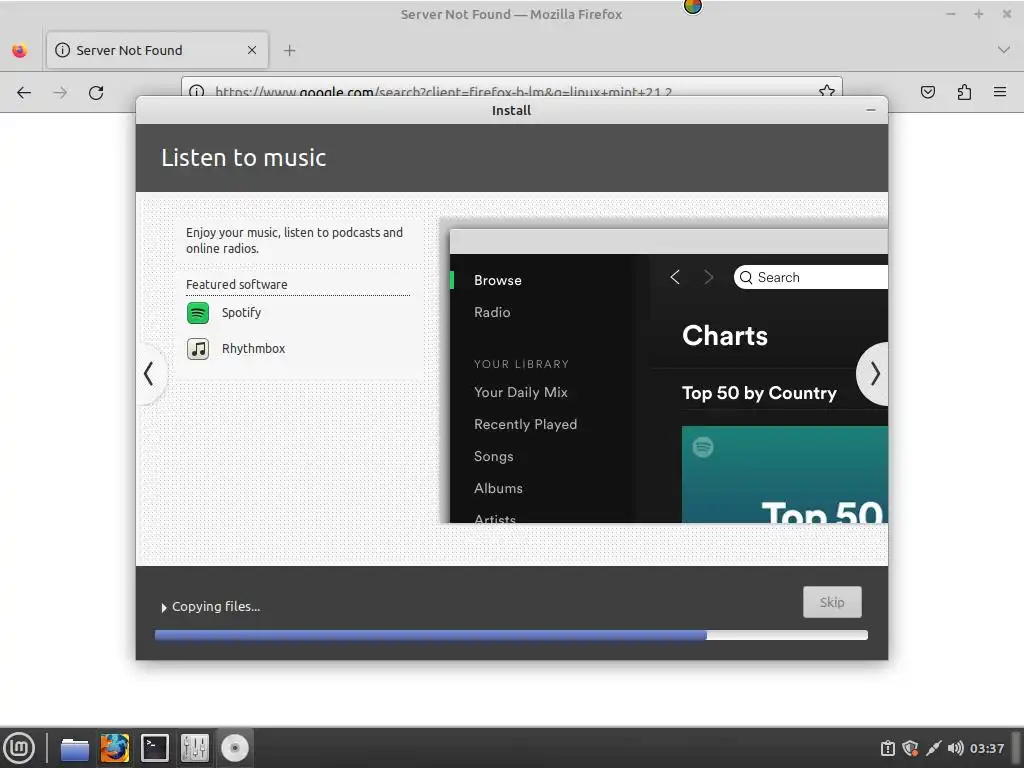Open Pocket save icon in Firefox
Viewport: 1024px width, 768px height.
927,92
